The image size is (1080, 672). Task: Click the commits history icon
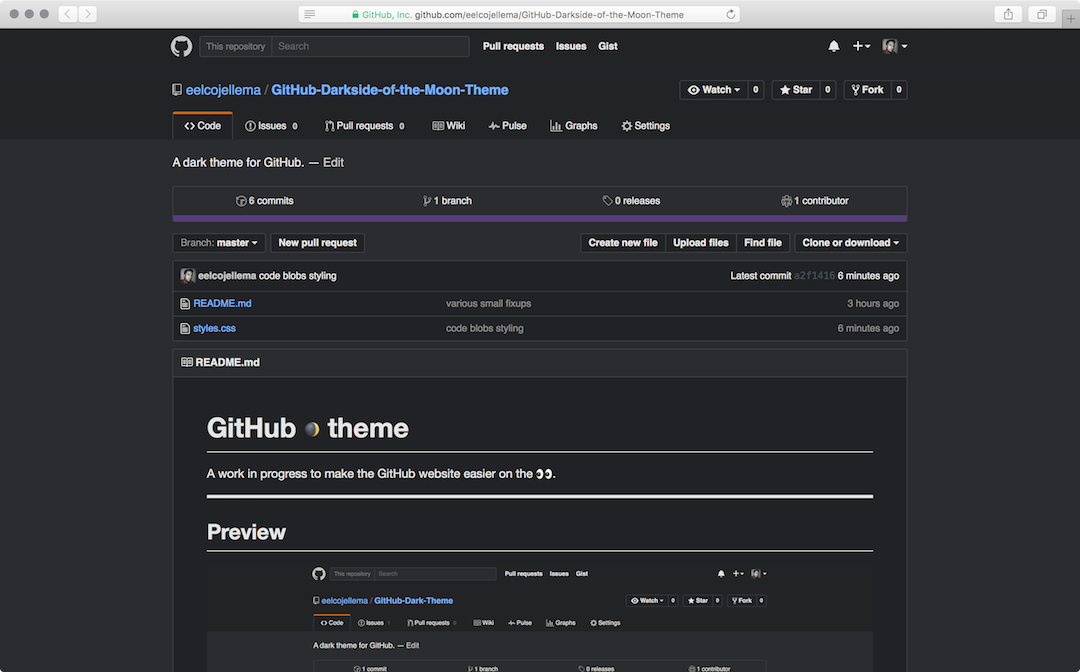[241, 201]
